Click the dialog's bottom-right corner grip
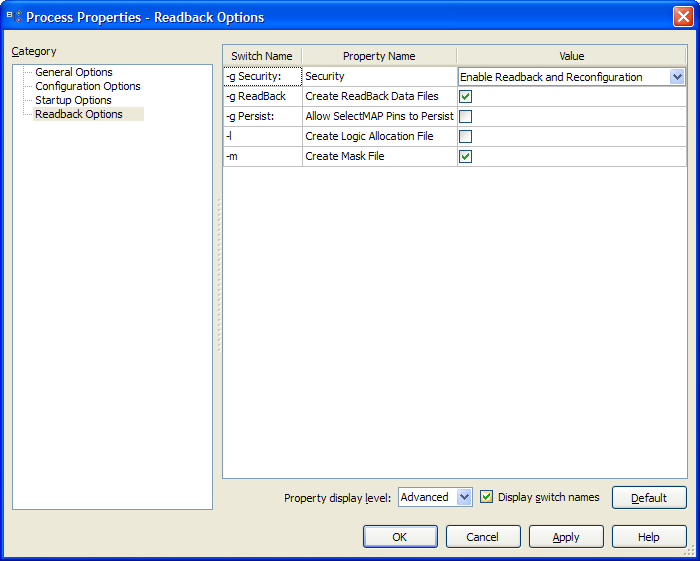Image resolution: width=700 pixels, height=561 pixels. click(690, 553)
